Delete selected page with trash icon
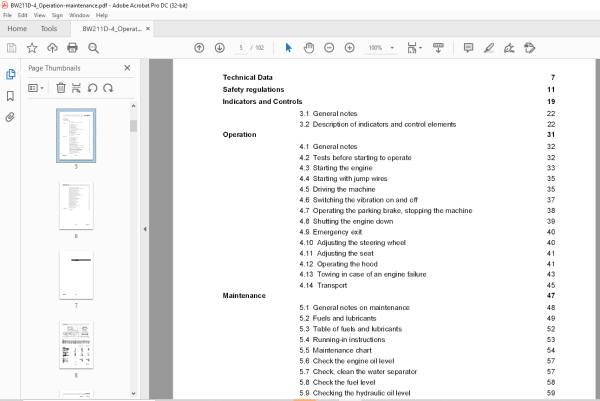This screenshot has width=600, height=401. [x=61, y=88]
